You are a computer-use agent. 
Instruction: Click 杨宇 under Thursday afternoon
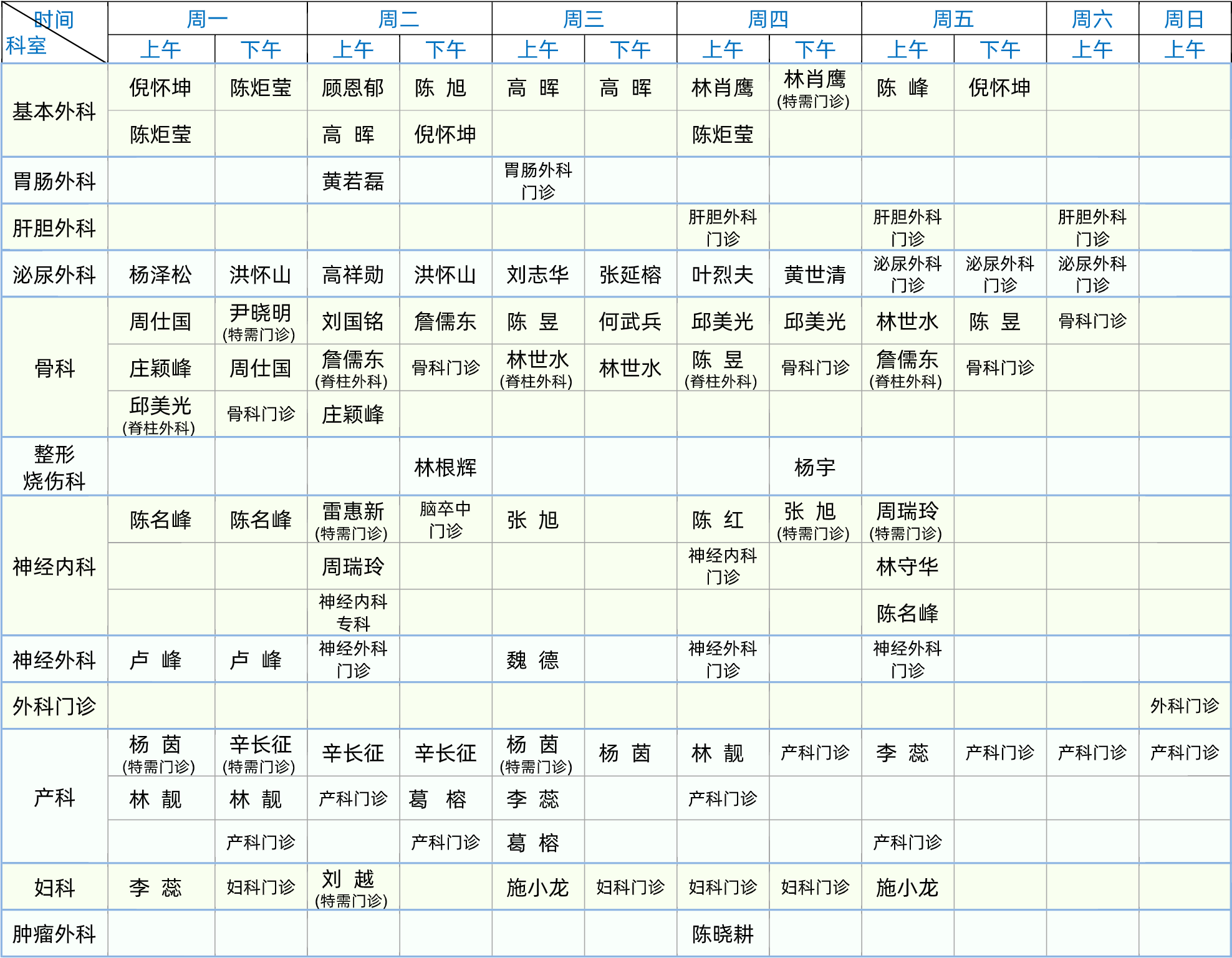tap(814, 467)
